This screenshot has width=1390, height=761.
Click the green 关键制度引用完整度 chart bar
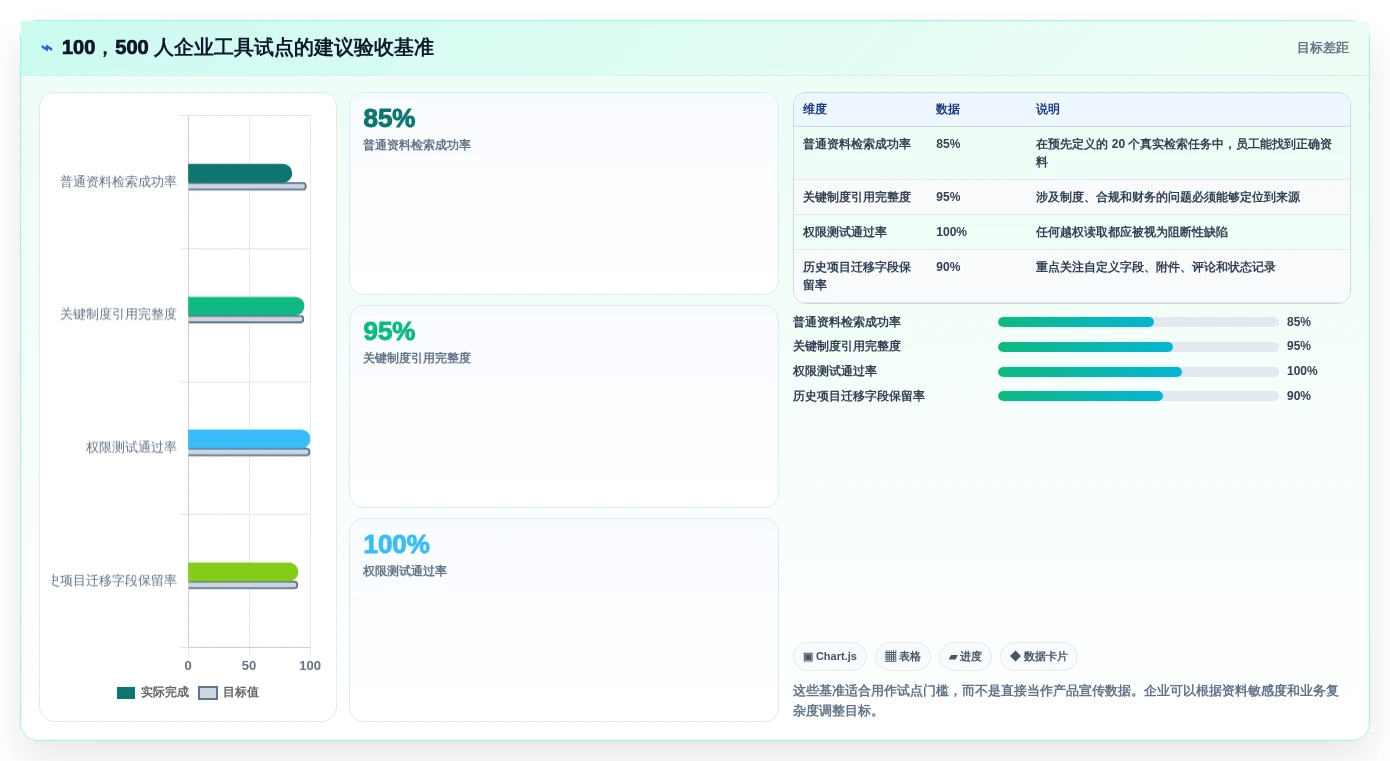246,306
